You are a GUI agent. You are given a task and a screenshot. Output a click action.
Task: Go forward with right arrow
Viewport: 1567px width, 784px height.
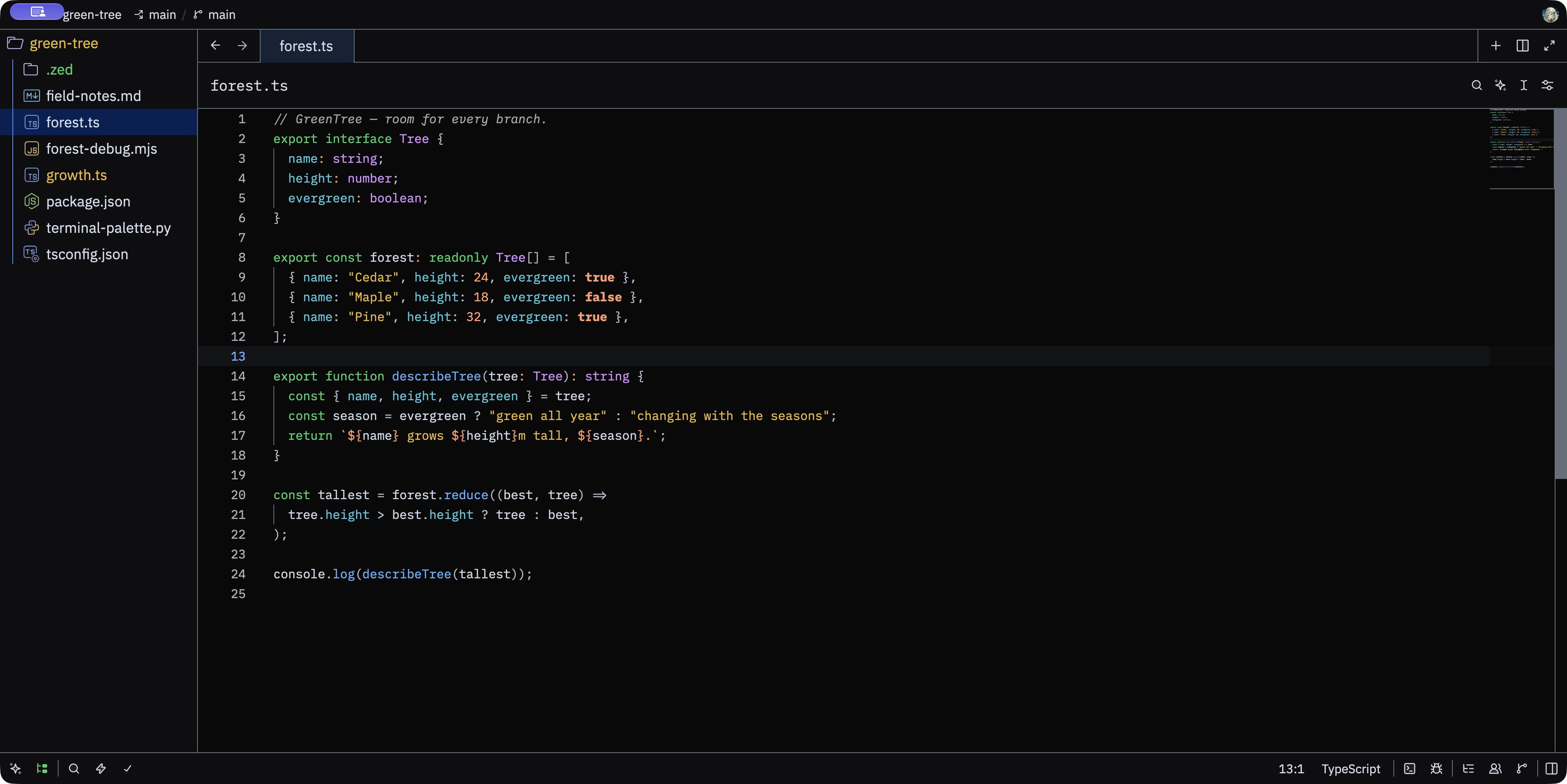pos(242,46)
